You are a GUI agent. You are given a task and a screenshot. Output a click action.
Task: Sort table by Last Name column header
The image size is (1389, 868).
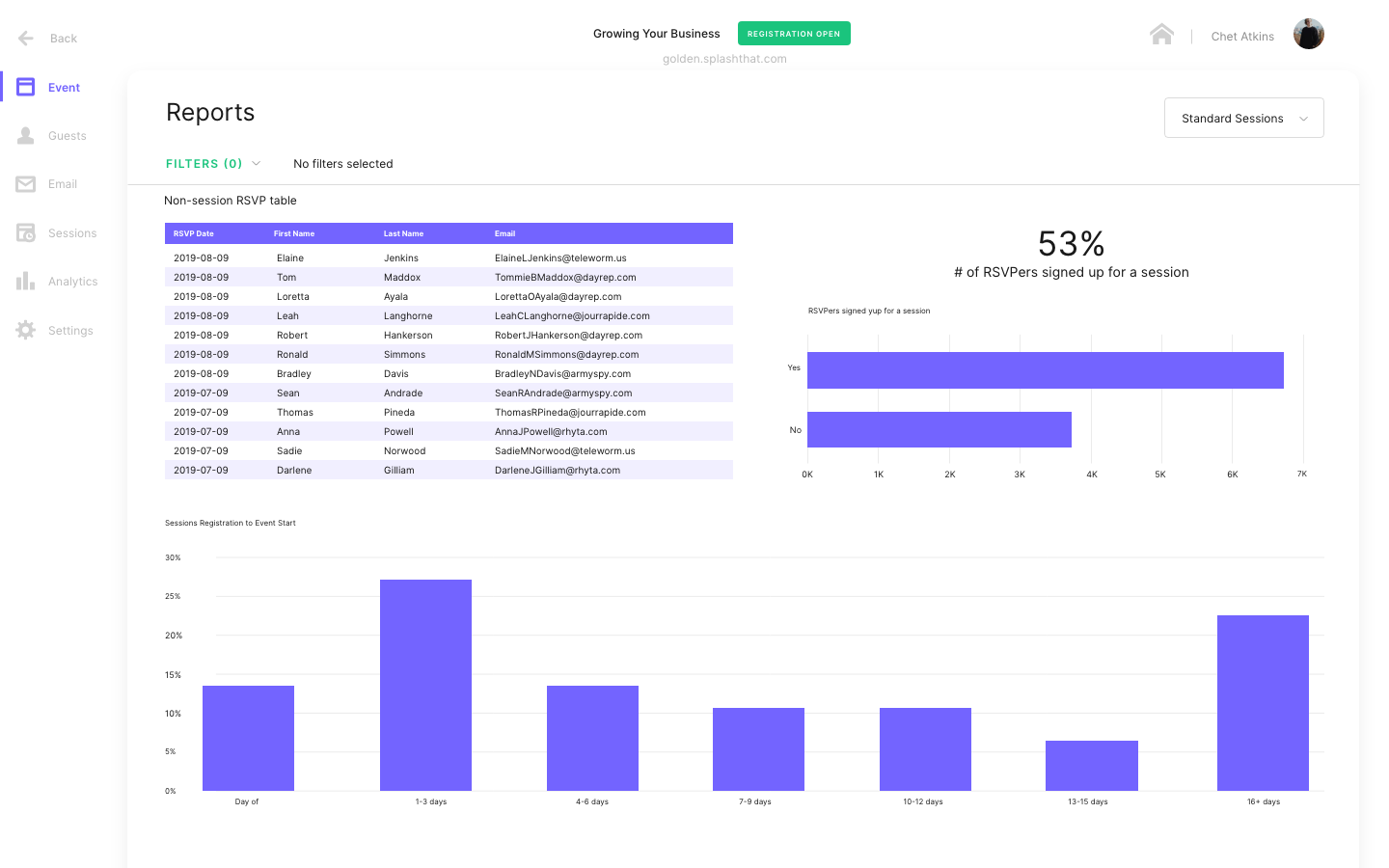coord(403,233)
